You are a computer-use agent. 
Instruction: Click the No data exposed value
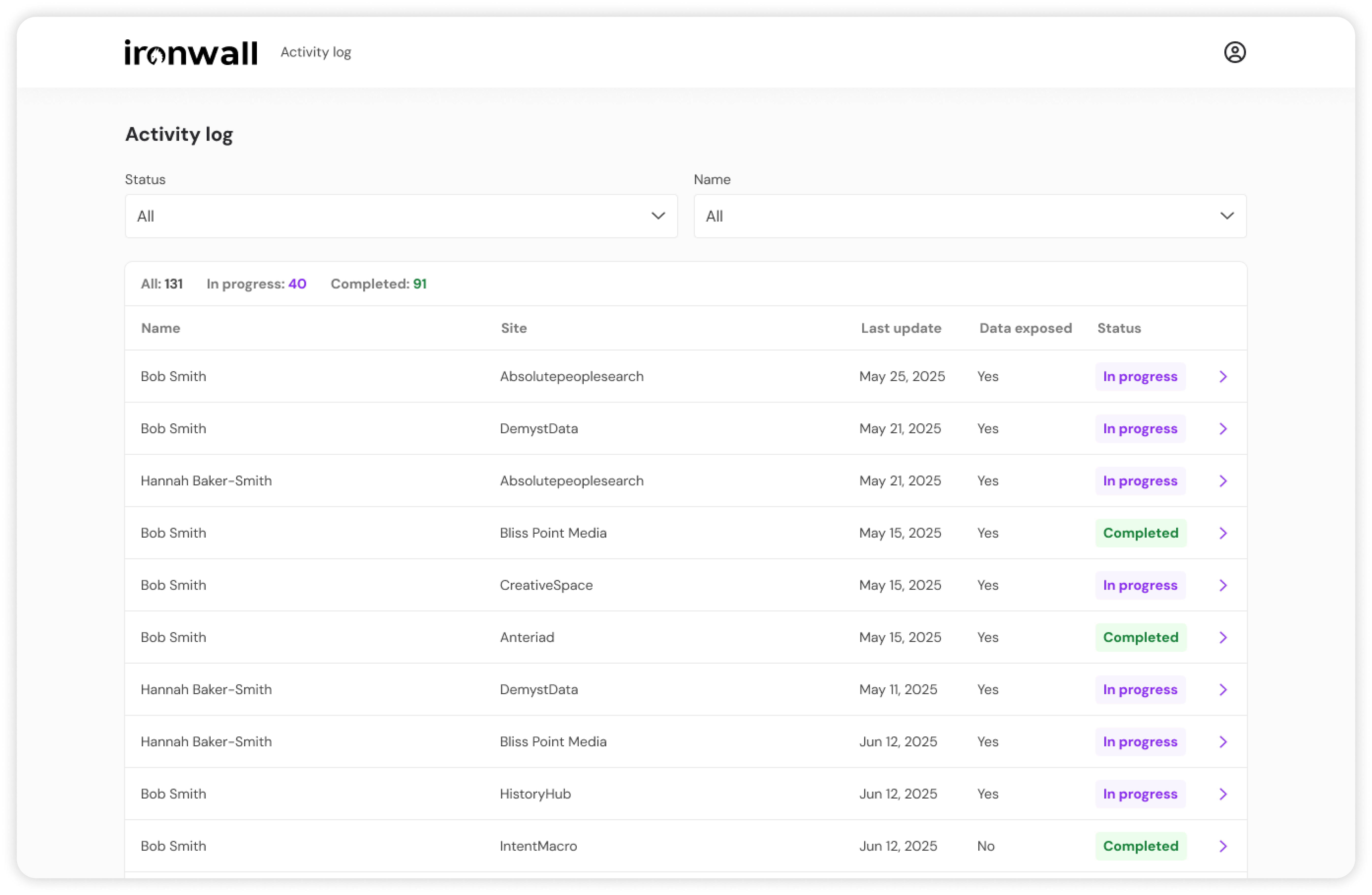(x=986, y=847)
